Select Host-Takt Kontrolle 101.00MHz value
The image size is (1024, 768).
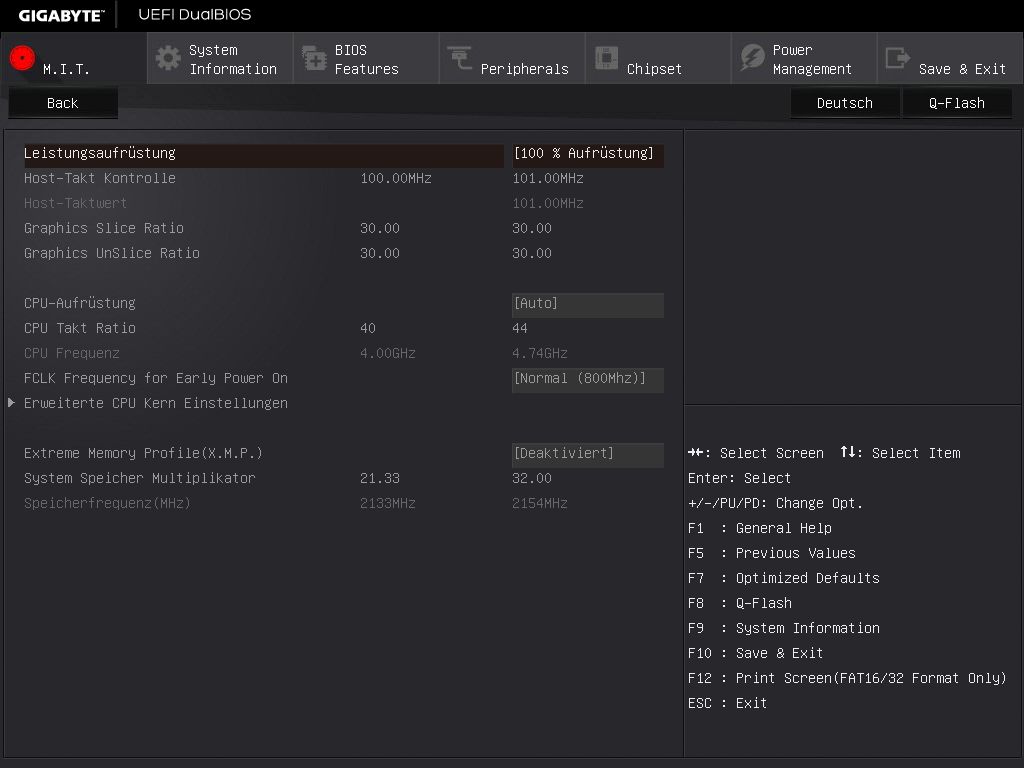[547, 178]
